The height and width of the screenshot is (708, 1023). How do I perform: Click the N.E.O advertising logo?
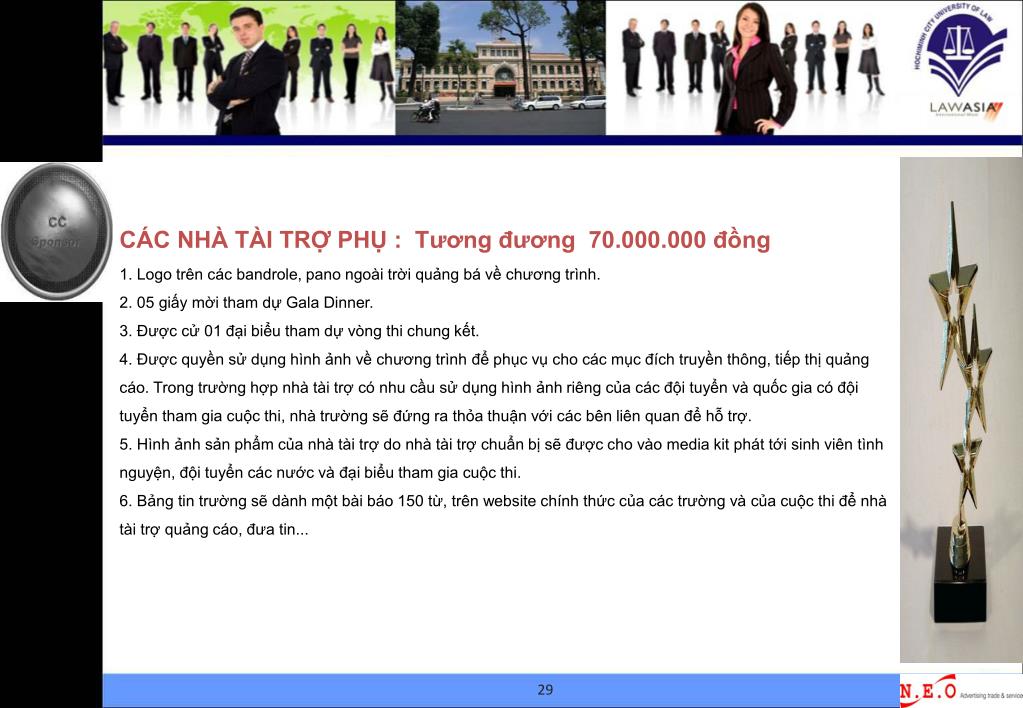click(x=960, y=690)
